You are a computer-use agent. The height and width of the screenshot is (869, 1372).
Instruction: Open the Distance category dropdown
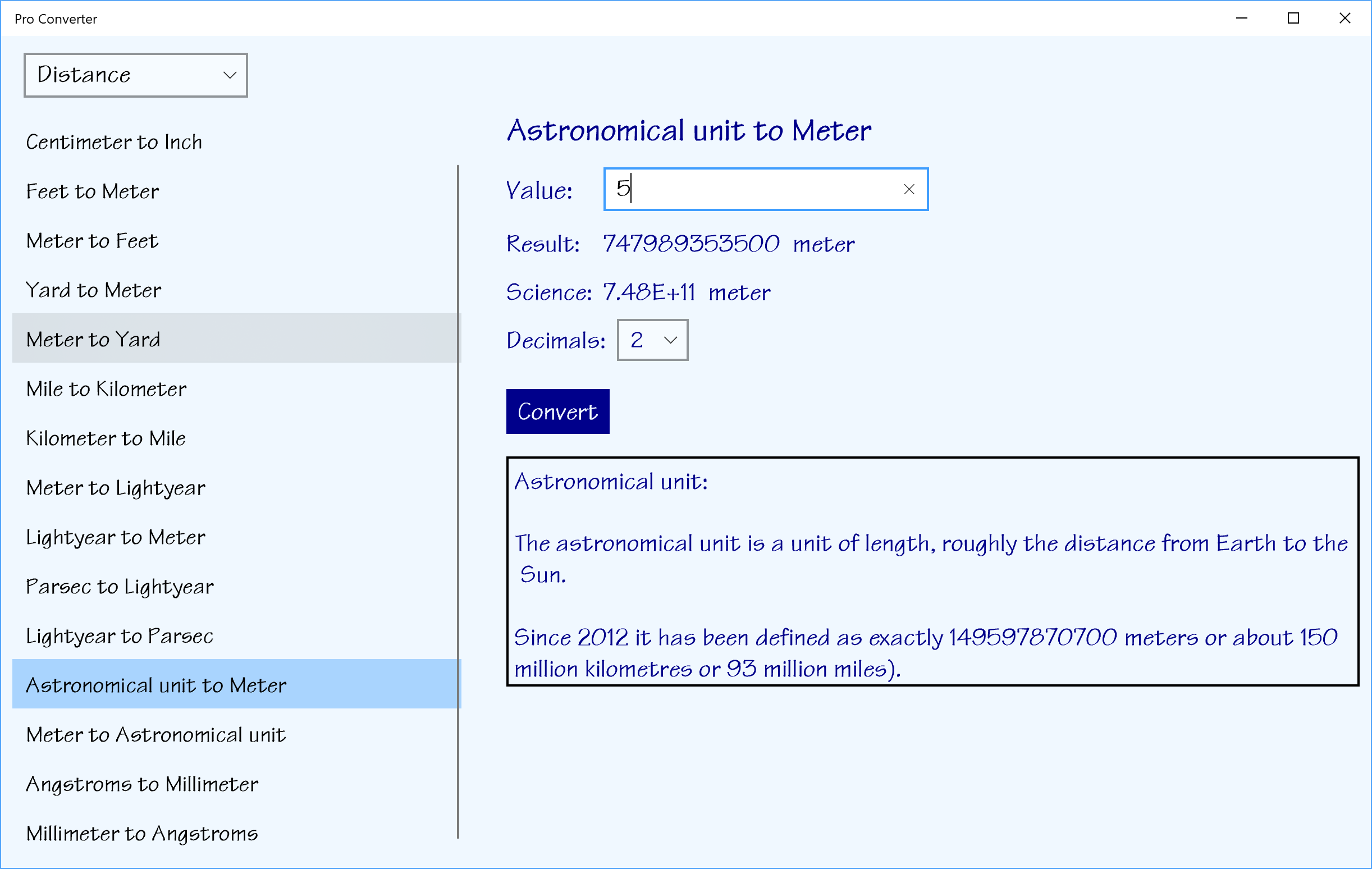136,75
